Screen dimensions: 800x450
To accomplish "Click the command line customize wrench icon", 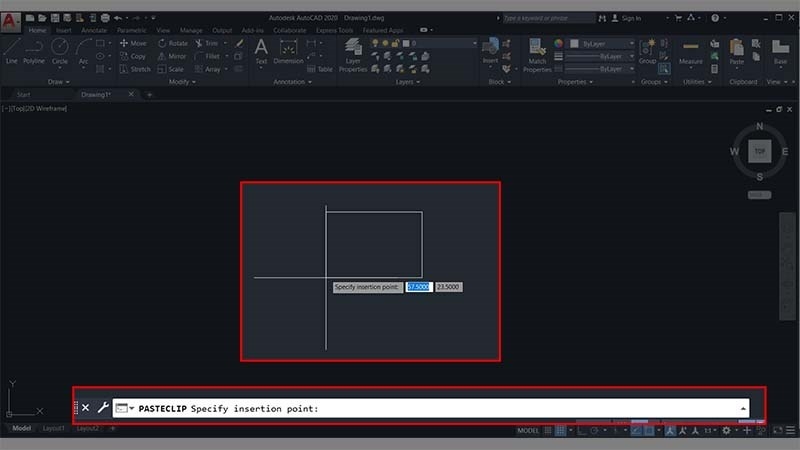I will tap(103, 407).
